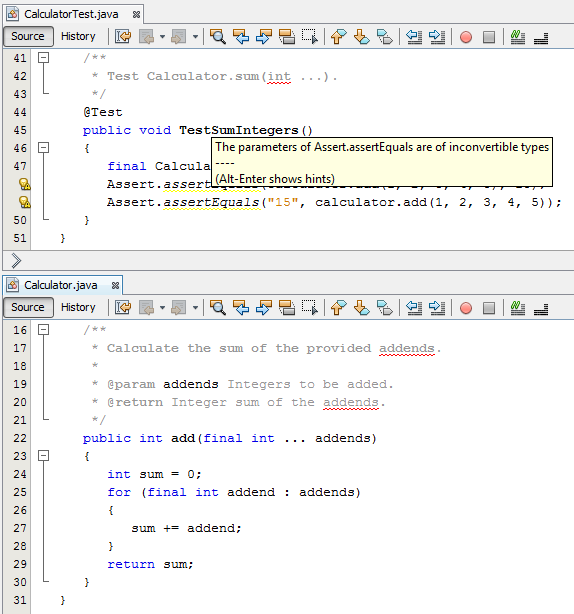Click Find Selection magnifier in CalculatorTest toolbar
Viewport: 574px width, 614px height.
pyautogui.click(x=218, y=37)
